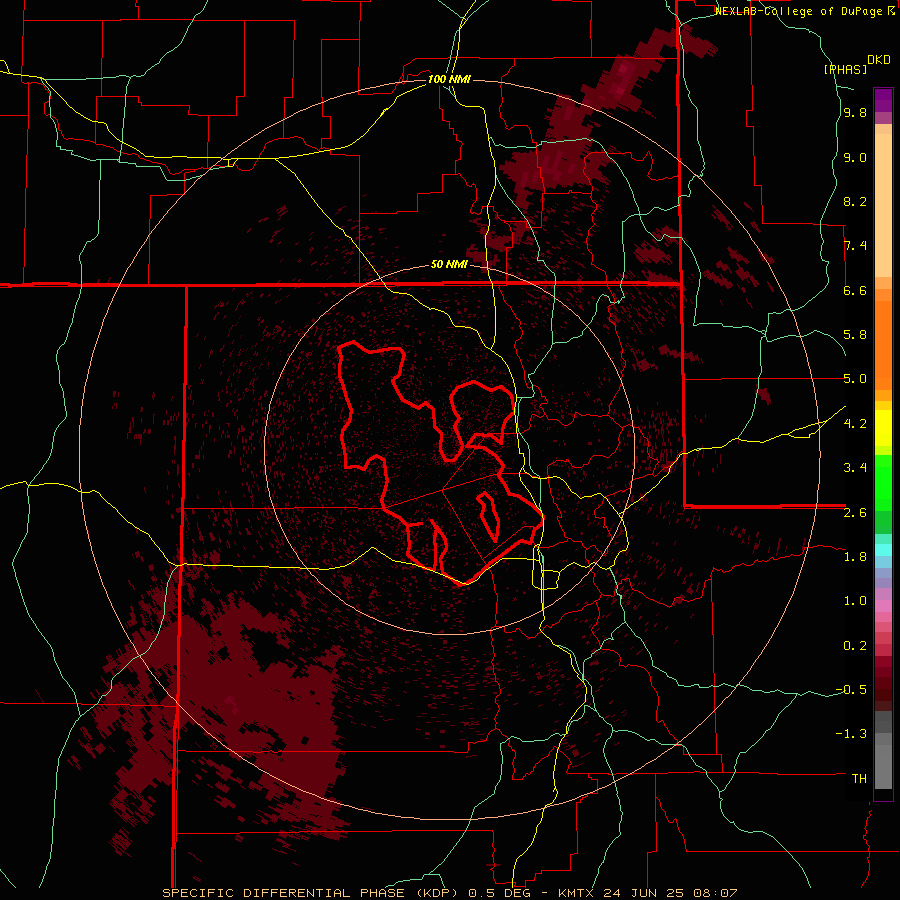Click the 6.6 scale value

855,290
